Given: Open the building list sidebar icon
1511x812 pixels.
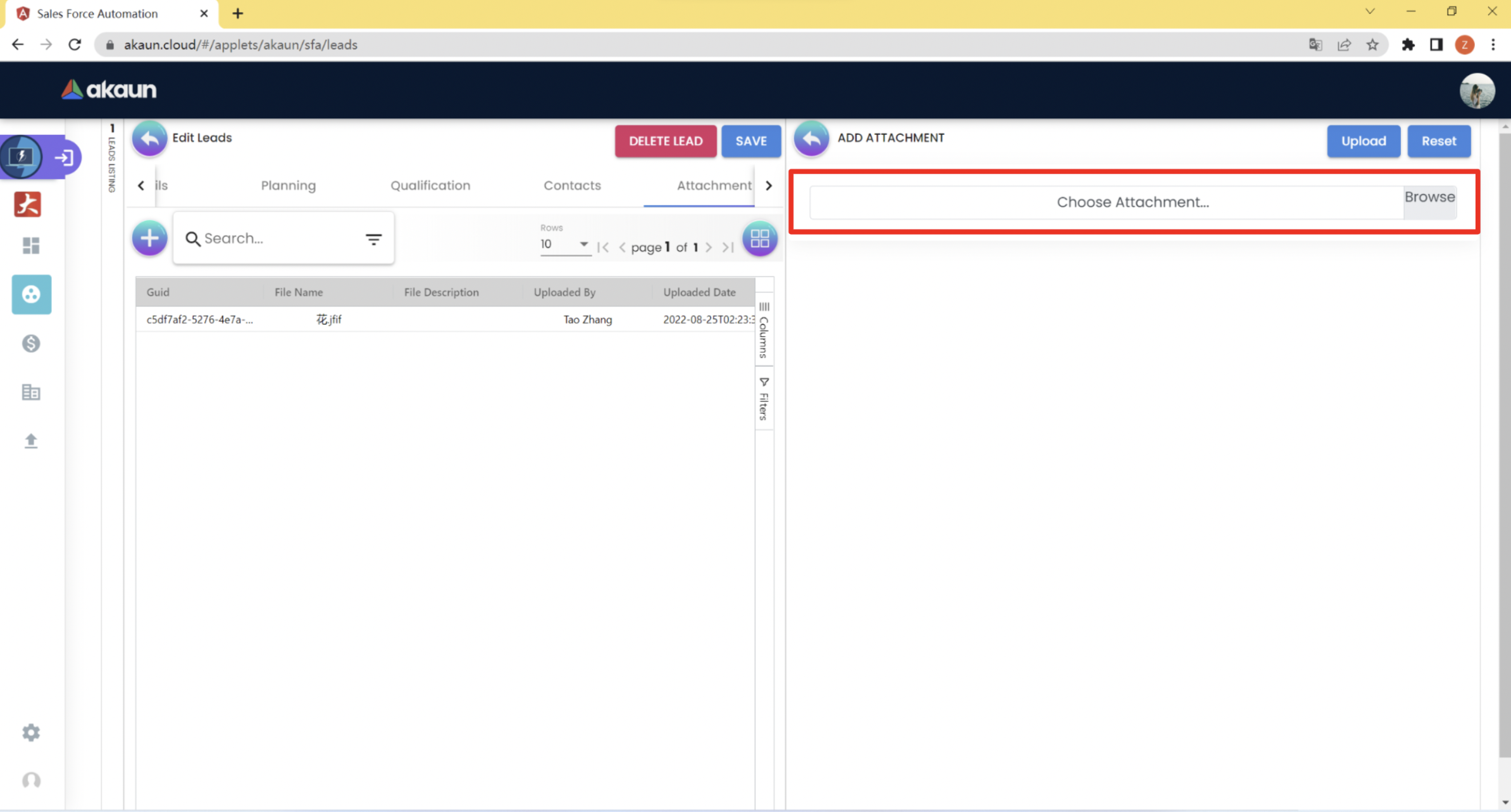Looking at the screenshot, I should 31,392.
